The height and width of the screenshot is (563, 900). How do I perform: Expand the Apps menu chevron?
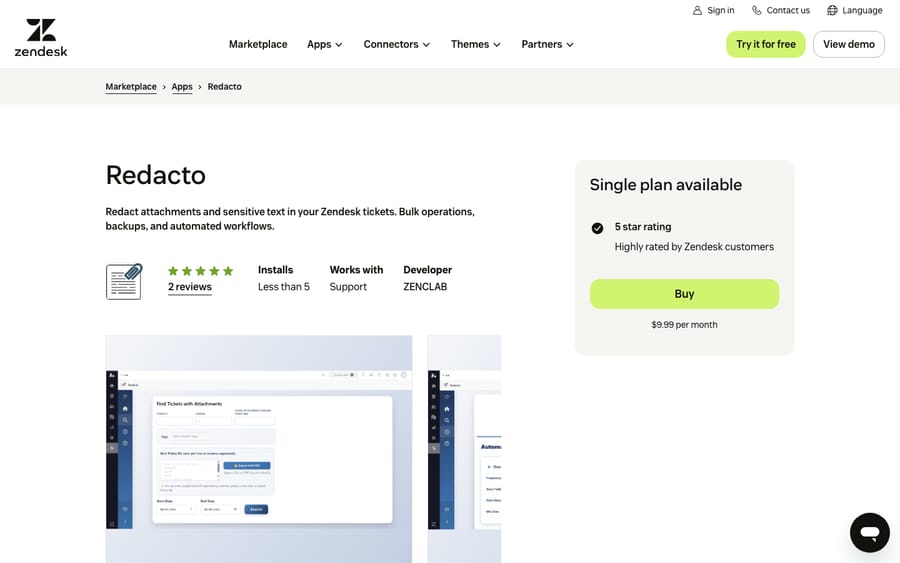(x=339, y=45)
